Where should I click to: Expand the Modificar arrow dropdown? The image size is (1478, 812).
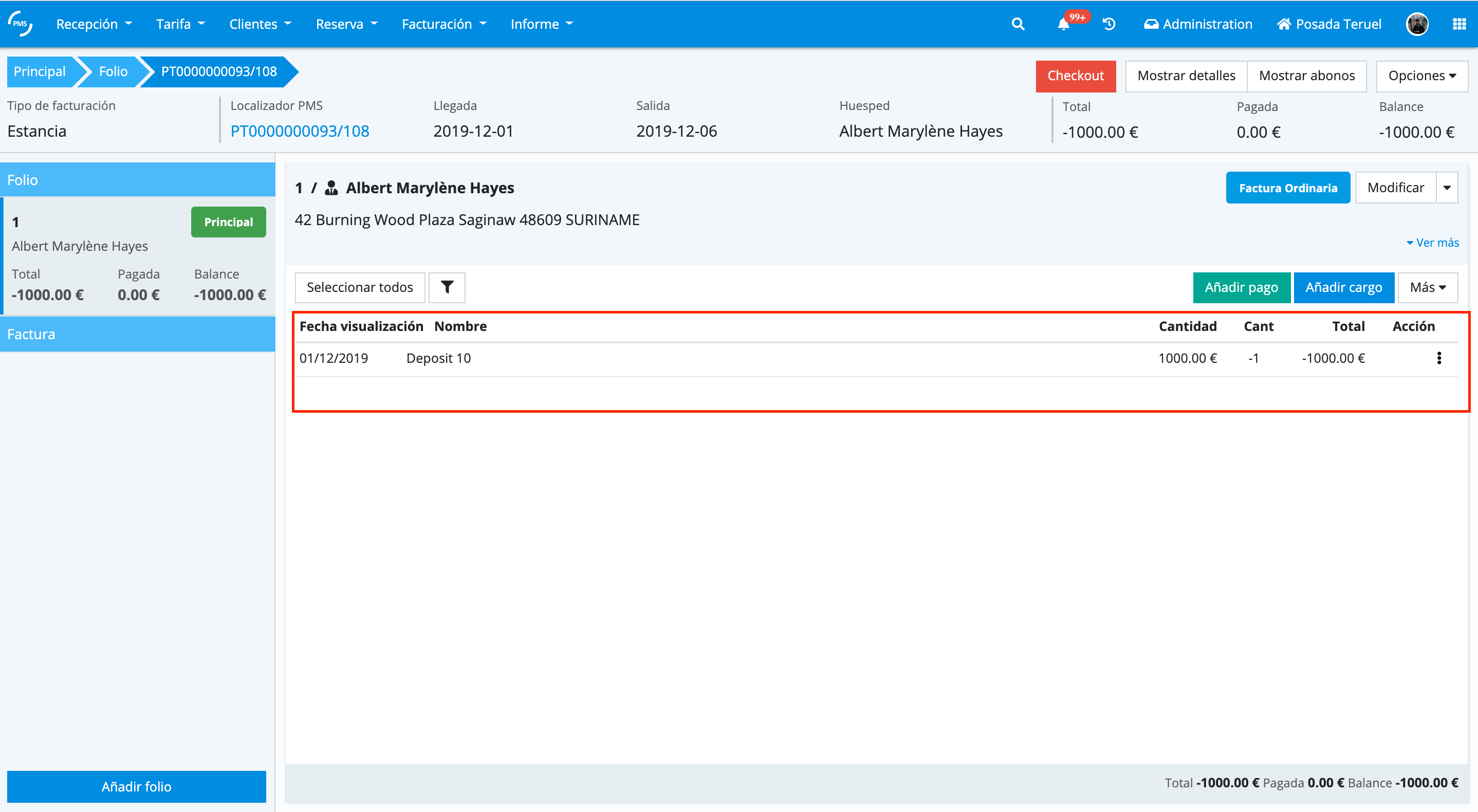click(x=1447, y=188)
